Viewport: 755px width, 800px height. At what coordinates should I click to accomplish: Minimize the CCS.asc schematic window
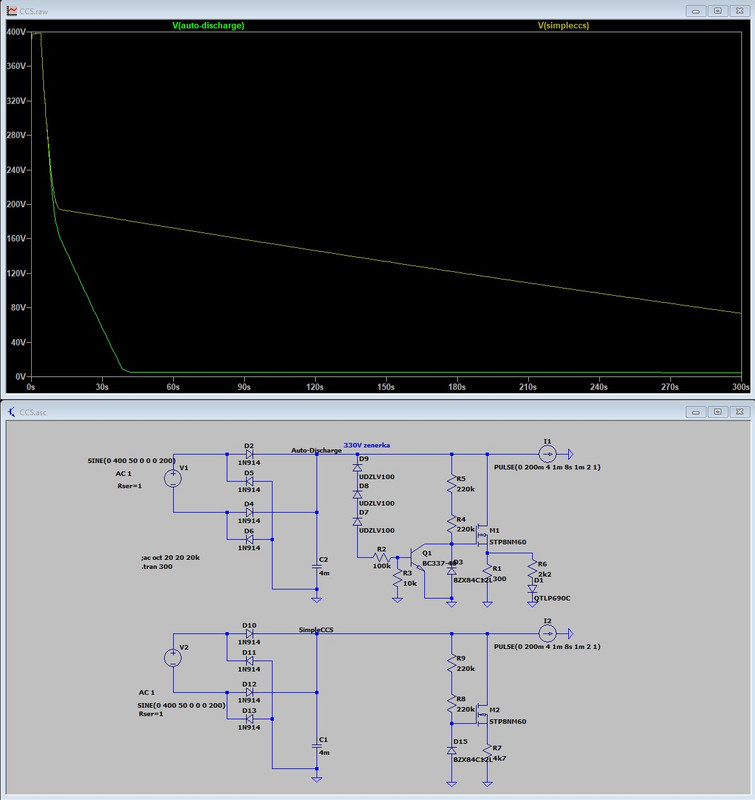[x=696, y=412]
